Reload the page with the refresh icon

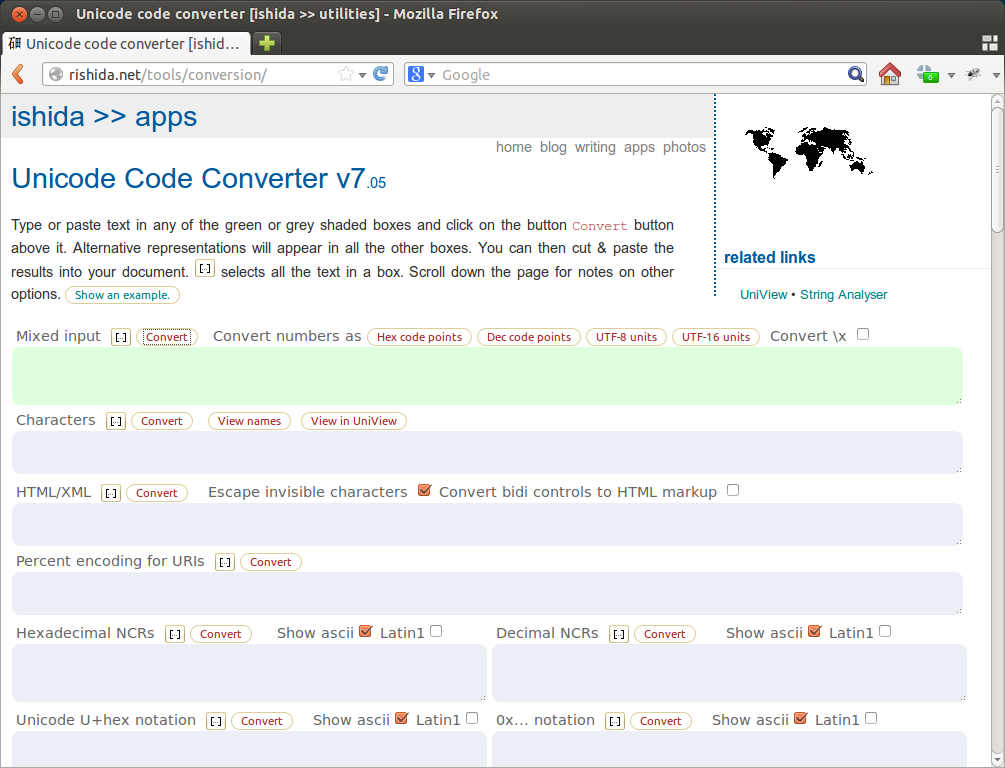(x=381, y=74)
